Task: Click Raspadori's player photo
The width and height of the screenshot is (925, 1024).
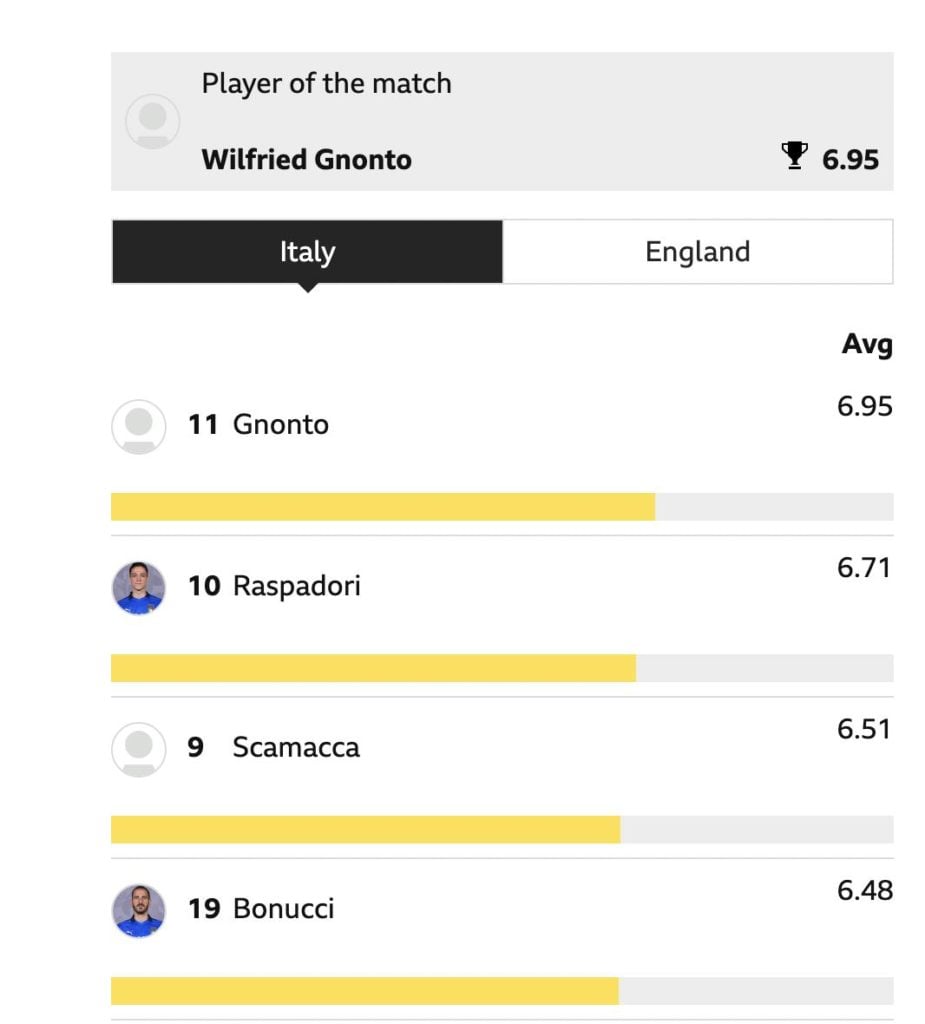Action: [138, 588]
